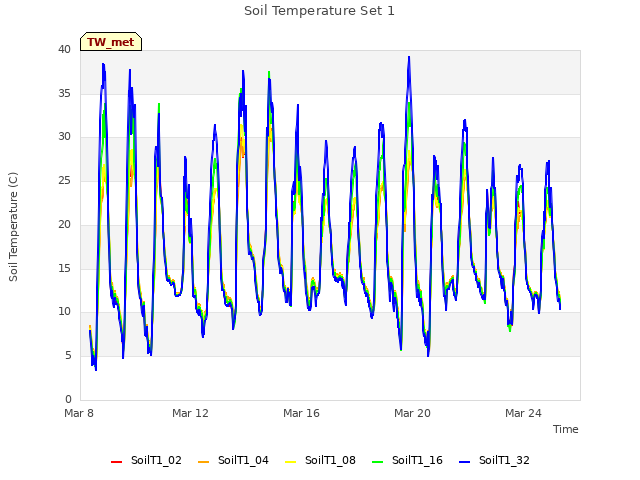Click the red SoilT1_02 legend swatch
Screen dimensions: 640x480
click(116, 462)
